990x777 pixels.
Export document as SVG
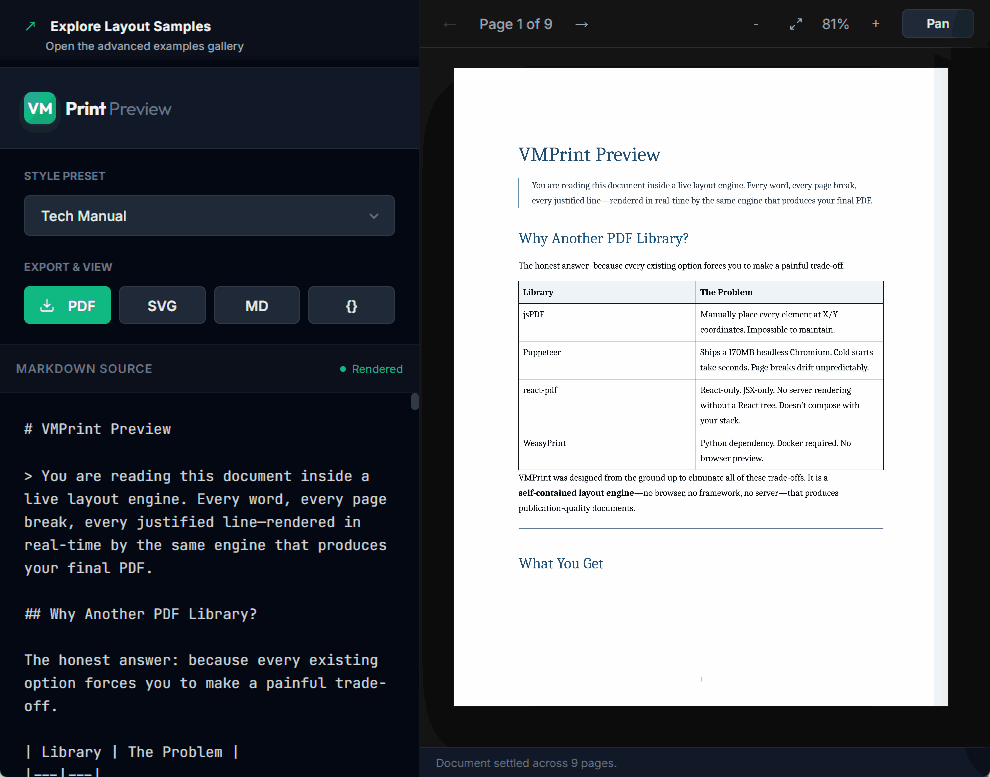click(x=162, y=306)
